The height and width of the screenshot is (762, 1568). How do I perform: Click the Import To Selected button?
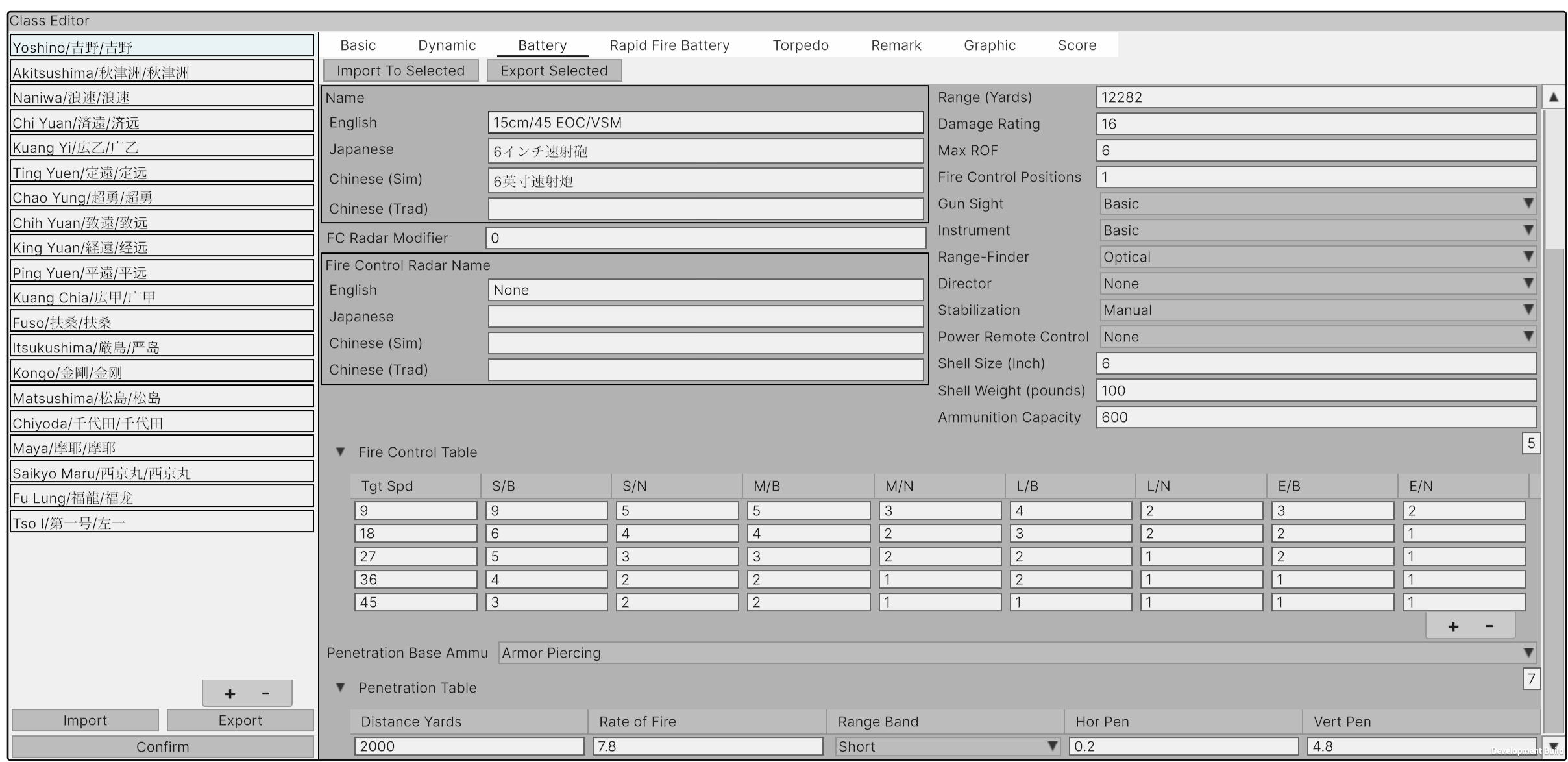400,71
